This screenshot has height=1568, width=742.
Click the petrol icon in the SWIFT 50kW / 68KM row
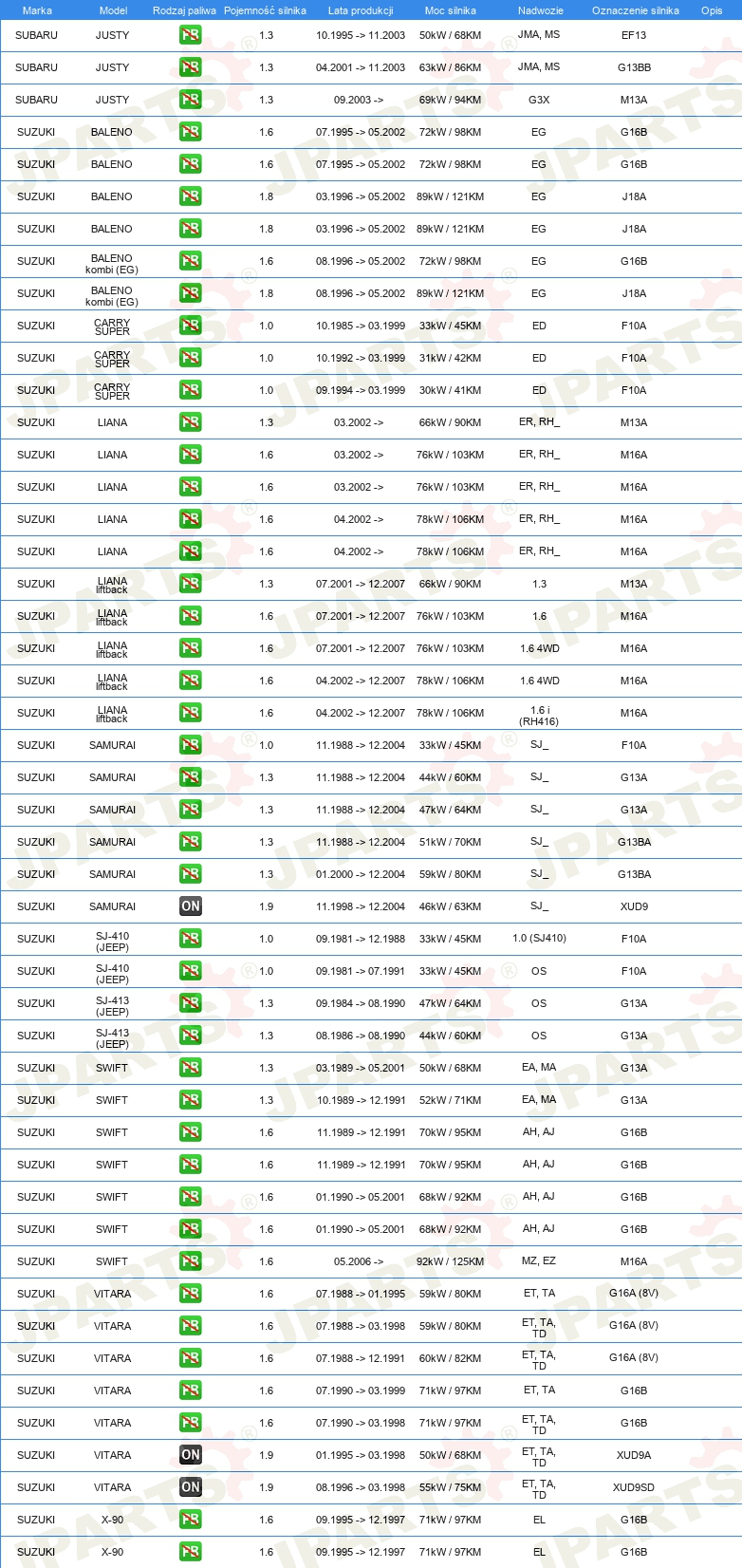point(191,1068)
